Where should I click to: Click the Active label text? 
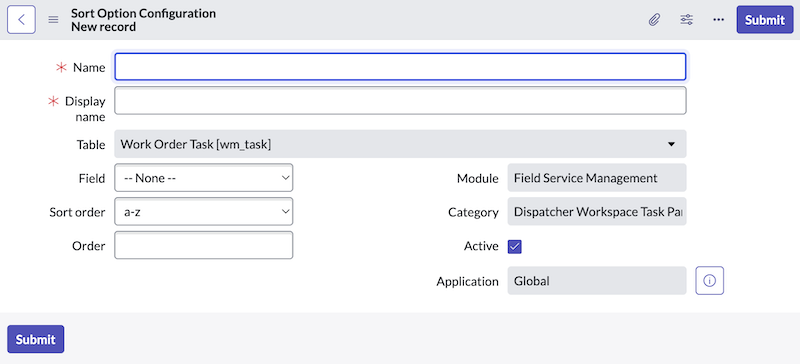pyautogui.click(x=481, y=246)
